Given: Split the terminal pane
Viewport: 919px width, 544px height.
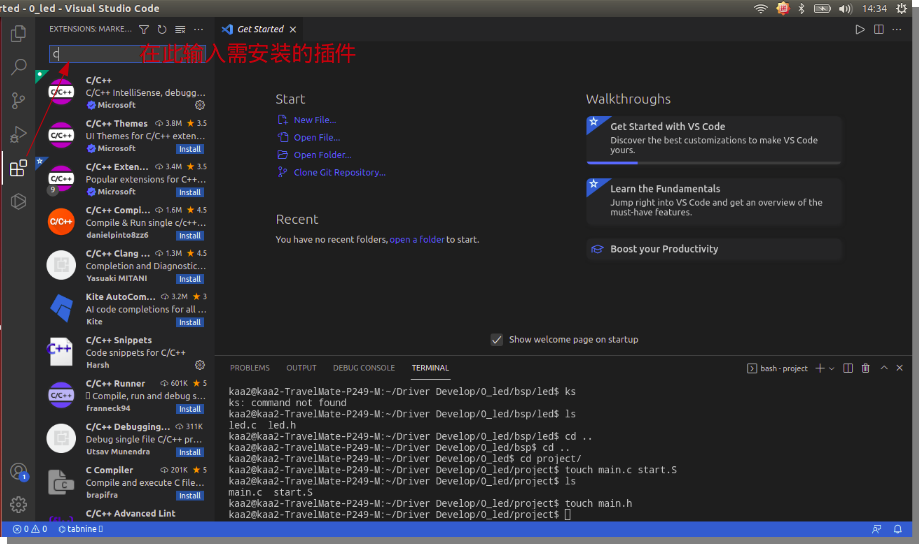Looking at the screenshot, I should tap(847, 368).
